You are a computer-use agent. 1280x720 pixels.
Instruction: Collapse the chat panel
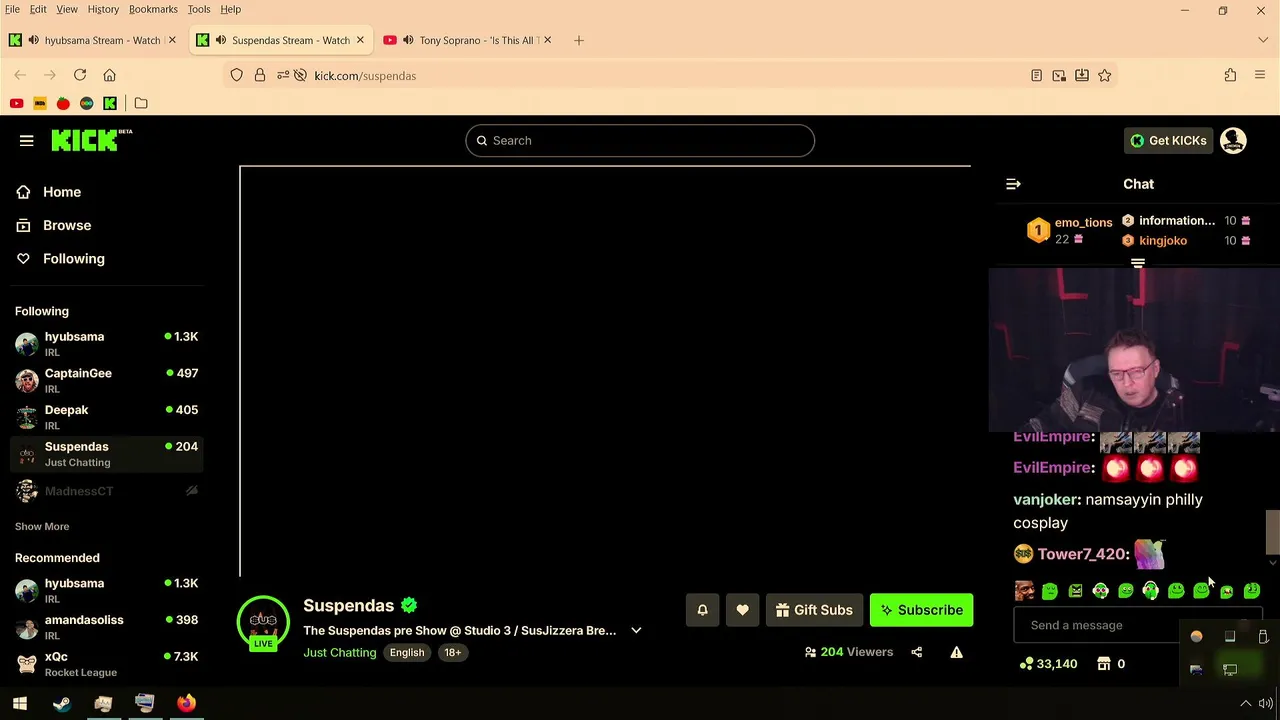pos(1013,184)
